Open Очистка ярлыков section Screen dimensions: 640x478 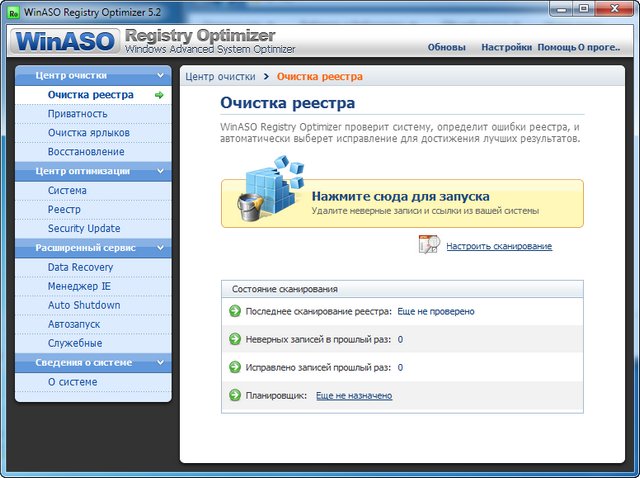pos(93,133)
